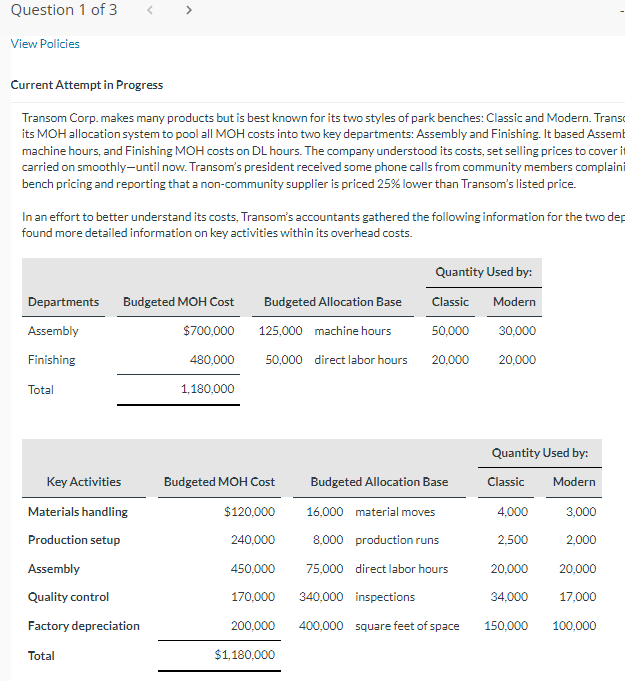Click the Key Activities column header

tap(84, 482)
